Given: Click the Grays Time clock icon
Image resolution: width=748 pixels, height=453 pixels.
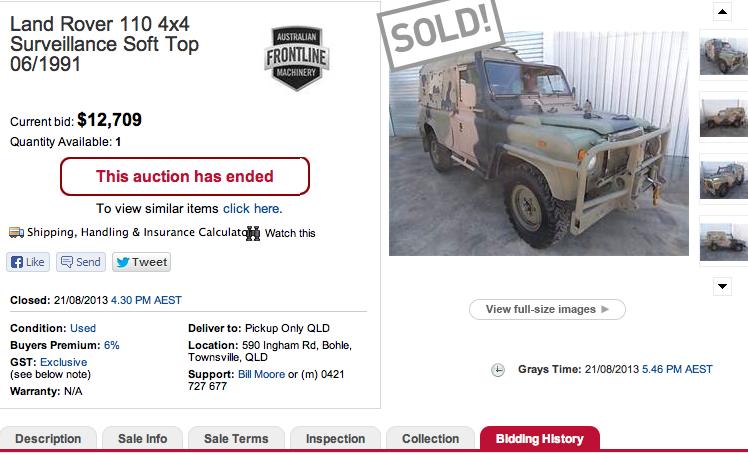Looking at the screenshot, I should click(x=498, y=370).
